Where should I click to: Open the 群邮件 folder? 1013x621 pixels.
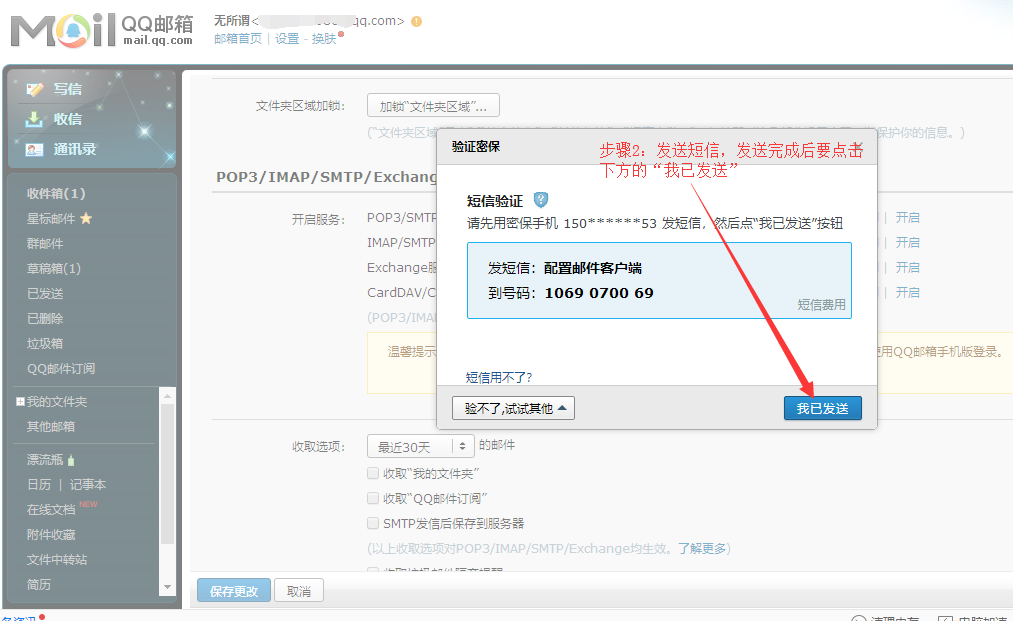coord(45,244)
